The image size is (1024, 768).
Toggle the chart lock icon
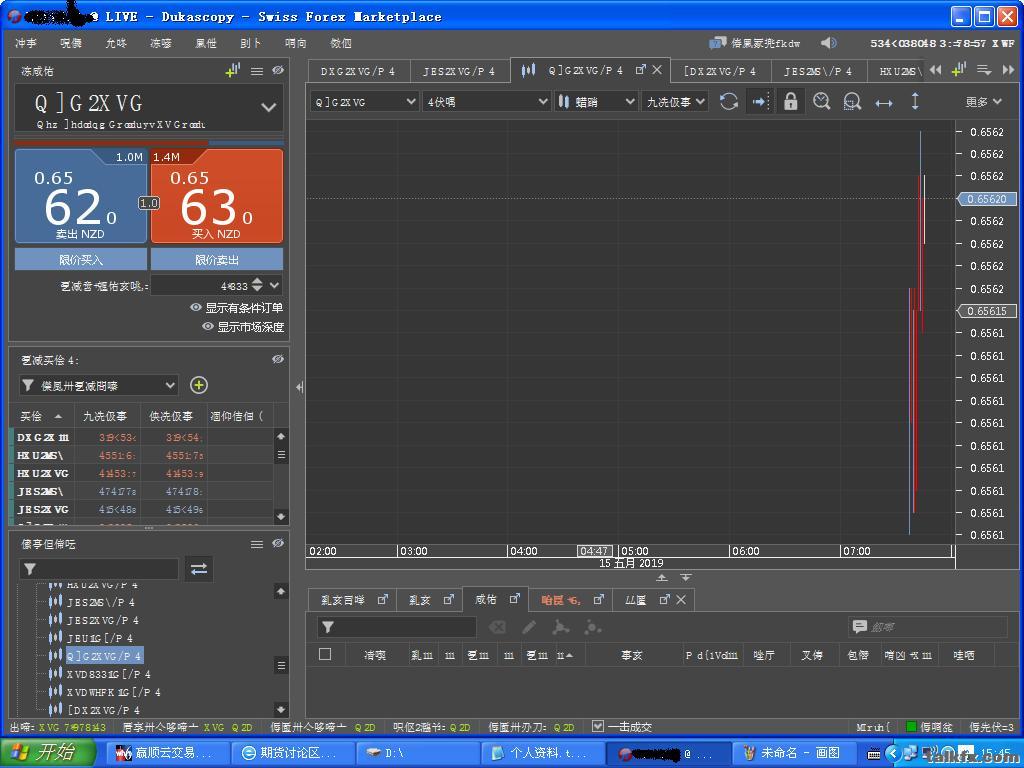pyautogui.click(x=790, y=102)
